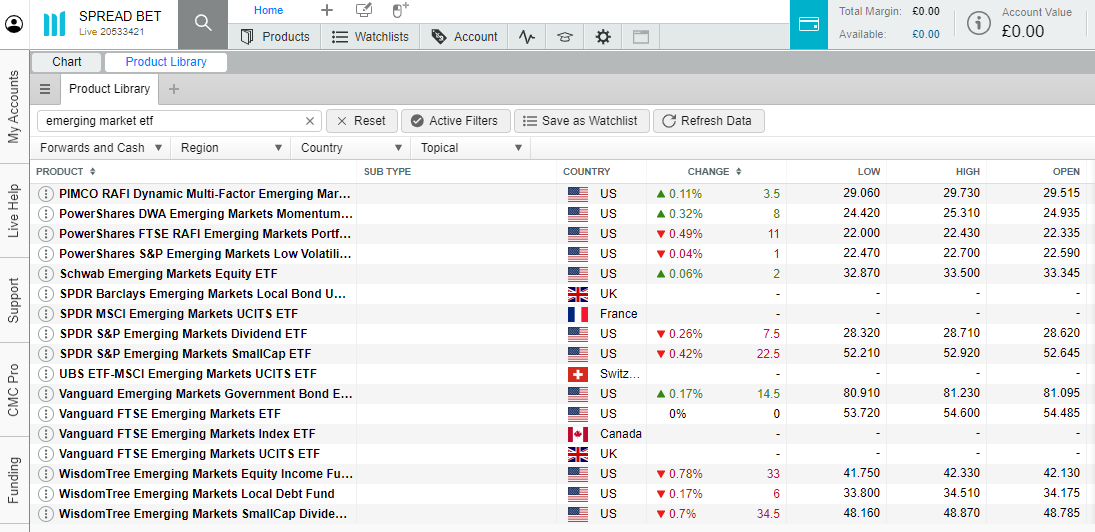Click the account value info icon
This screenshot has width=1095, height=532.
pyautogui.click(x=981, y=23)
